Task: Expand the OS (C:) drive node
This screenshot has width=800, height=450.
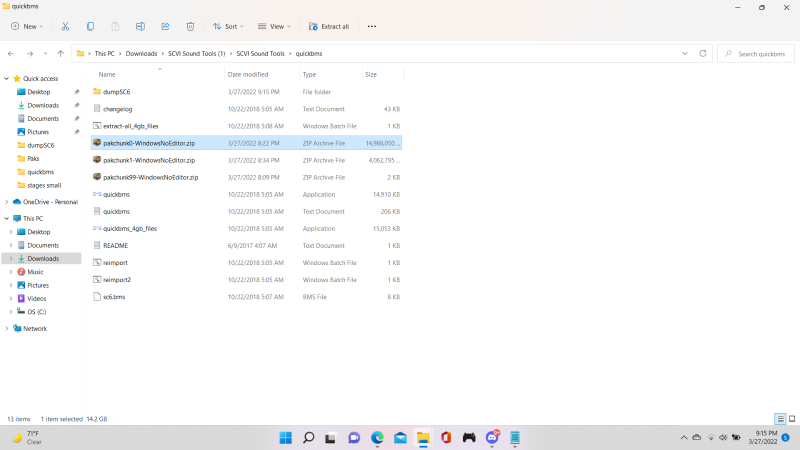Action: click(11, 312)
